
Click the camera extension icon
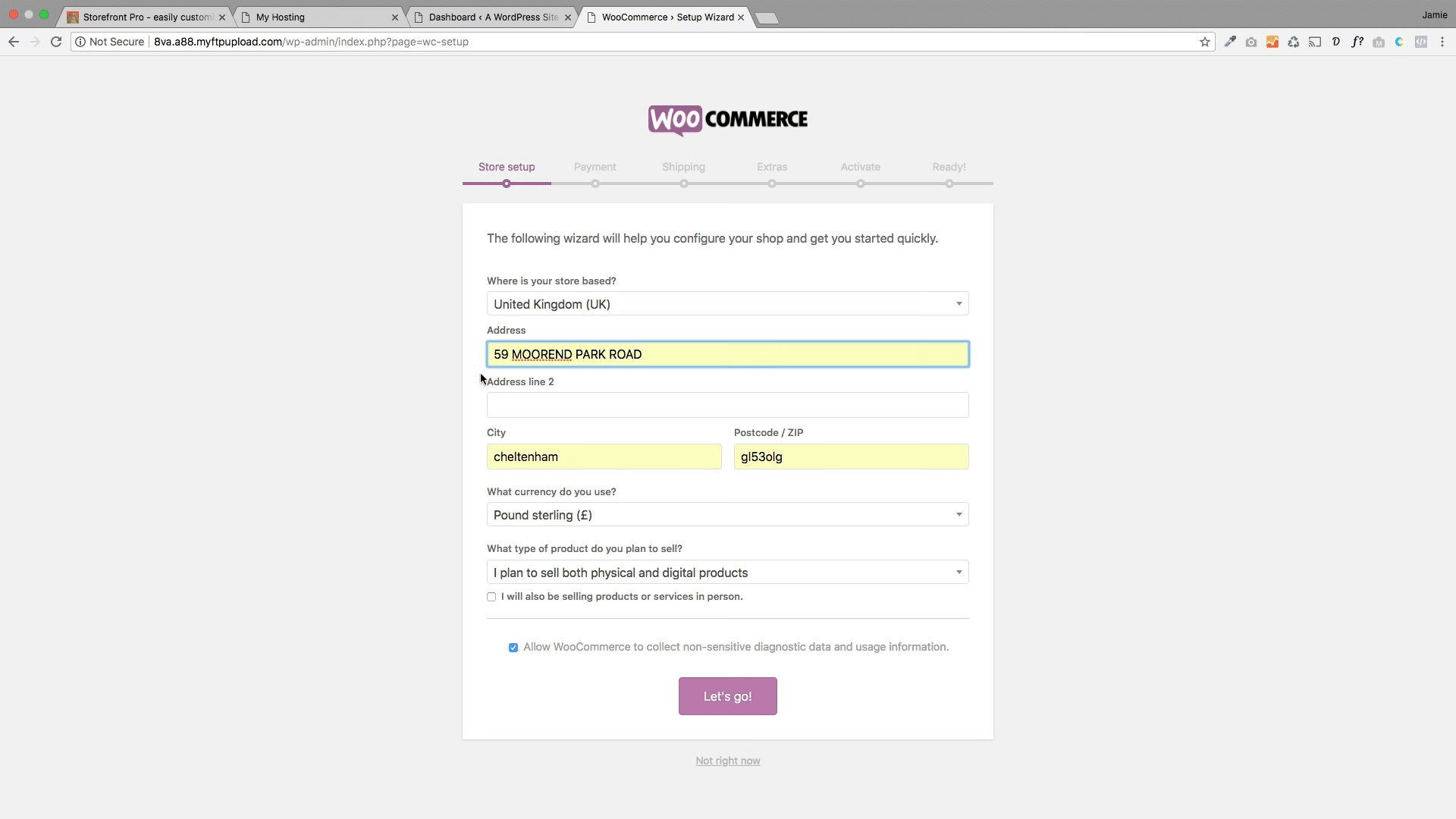click(x=1251, y=42)
